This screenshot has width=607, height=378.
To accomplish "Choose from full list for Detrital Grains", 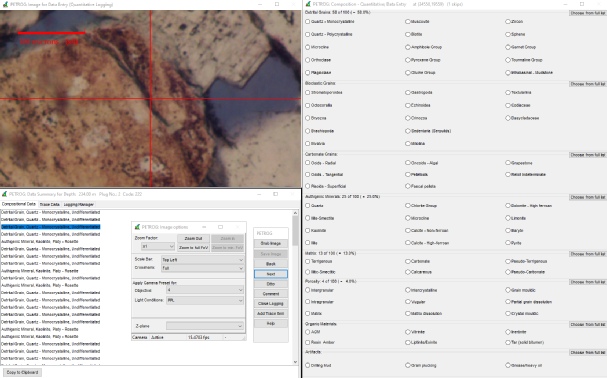I will click(588, 13).
